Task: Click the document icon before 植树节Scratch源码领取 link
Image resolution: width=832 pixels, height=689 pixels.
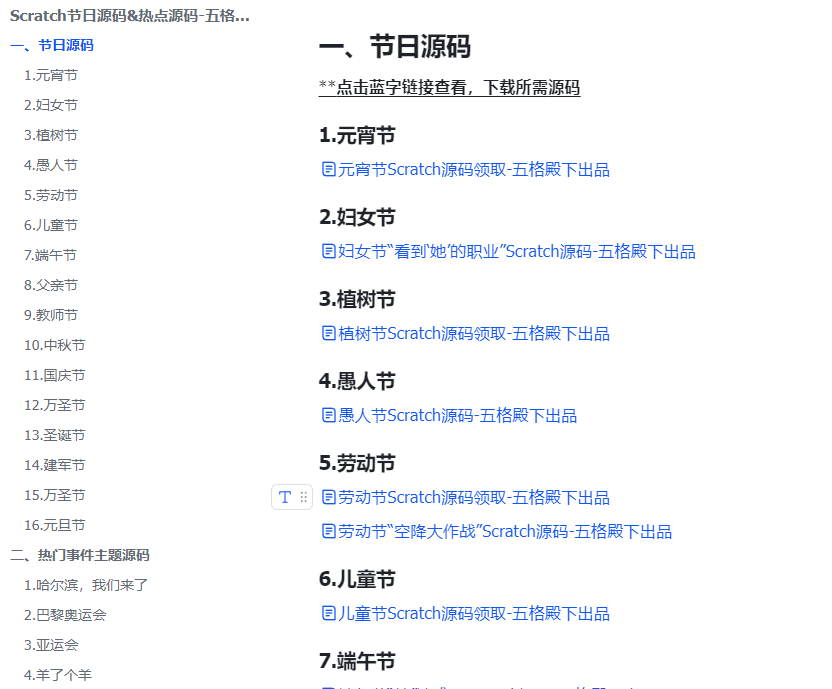Action: [329, 333]
